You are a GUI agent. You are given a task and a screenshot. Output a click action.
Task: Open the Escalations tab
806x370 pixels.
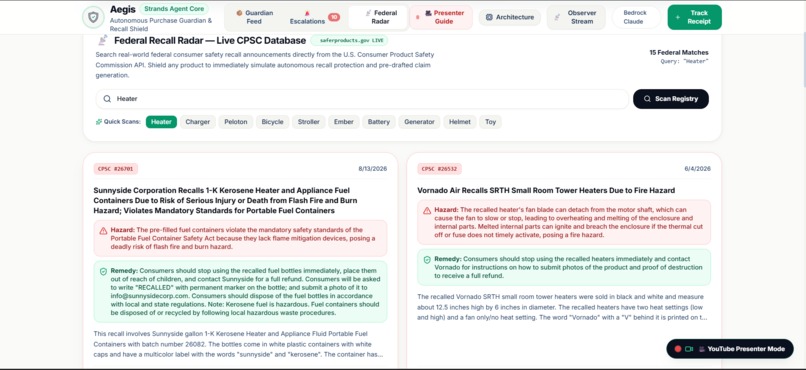point(314,17)
